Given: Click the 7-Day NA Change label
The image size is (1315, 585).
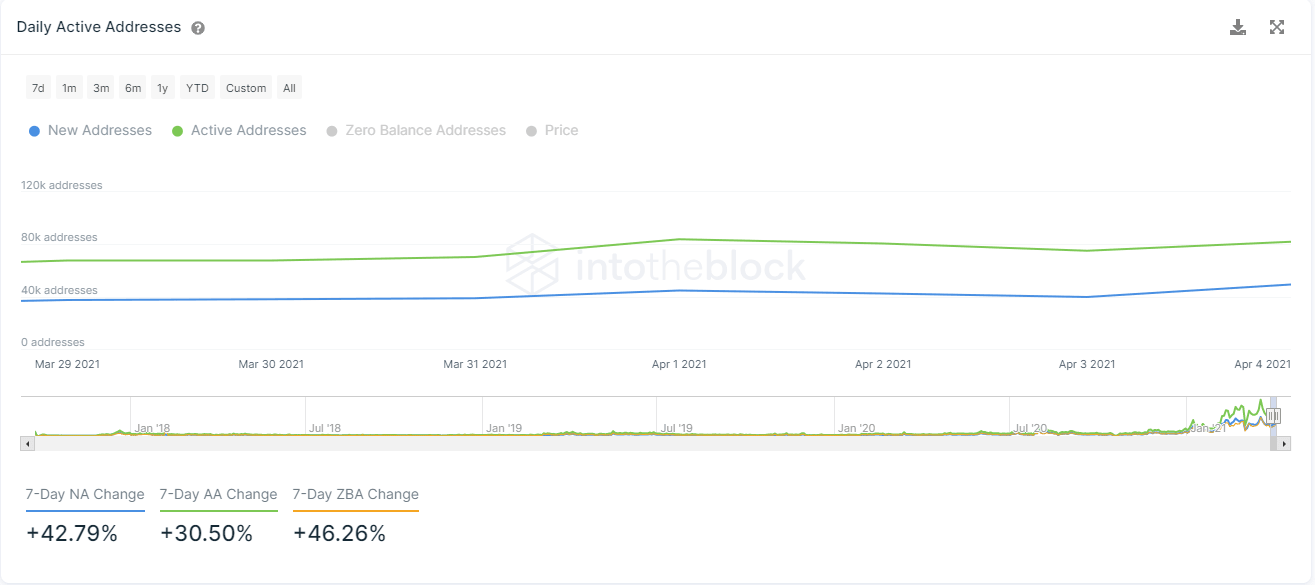Looking at the screenshot, I should (85, 494).
